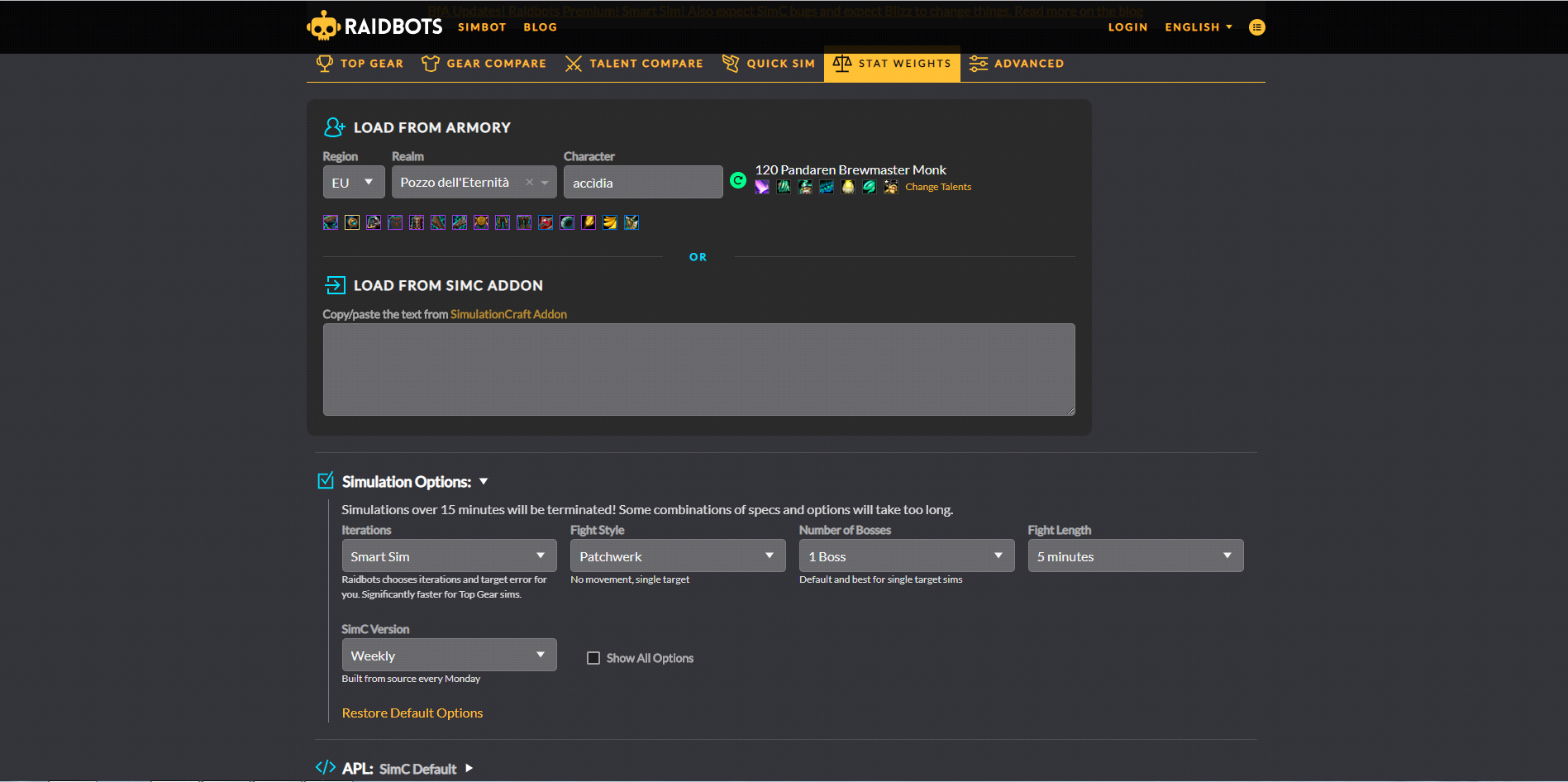This screenshot has height=782, width=1568.
Task: Refresh the character with the green reload icon
Action: 738,180
